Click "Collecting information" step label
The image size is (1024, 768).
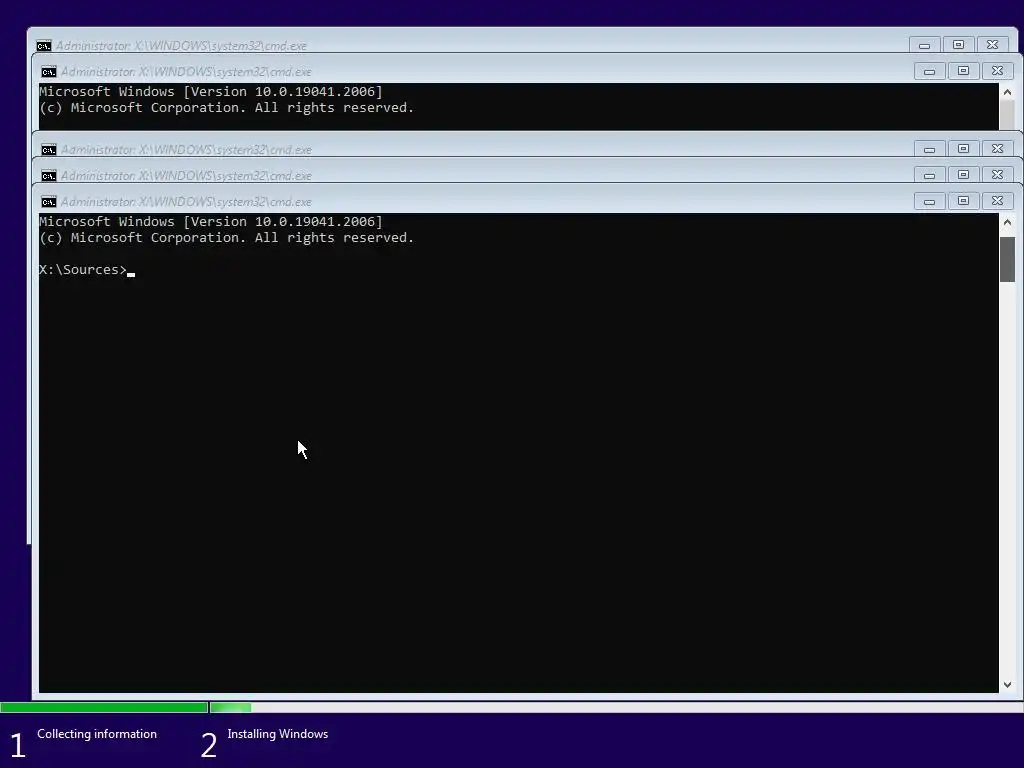97,734
